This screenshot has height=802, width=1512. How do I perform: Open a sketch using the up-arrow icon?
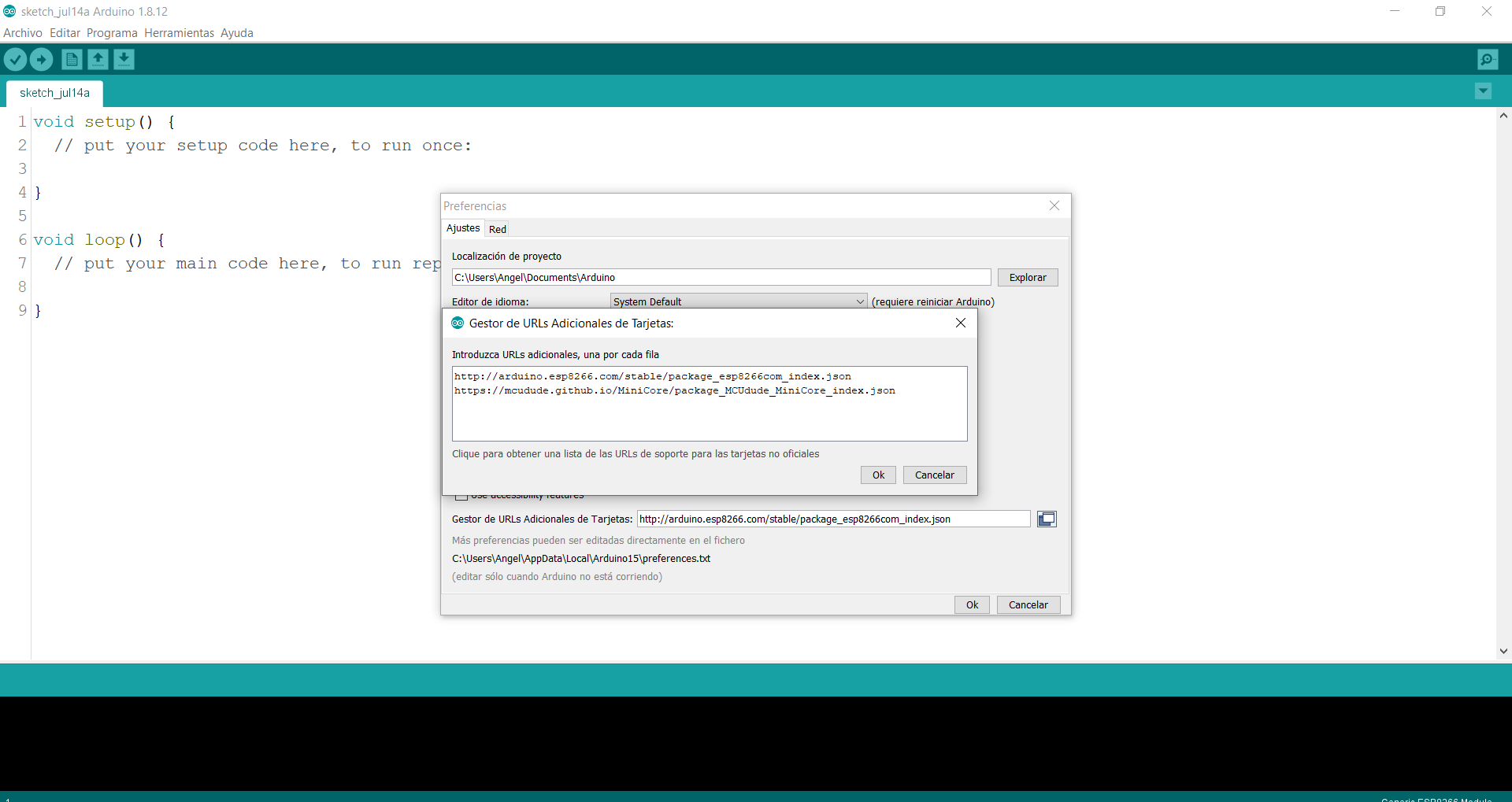point(98,59)
